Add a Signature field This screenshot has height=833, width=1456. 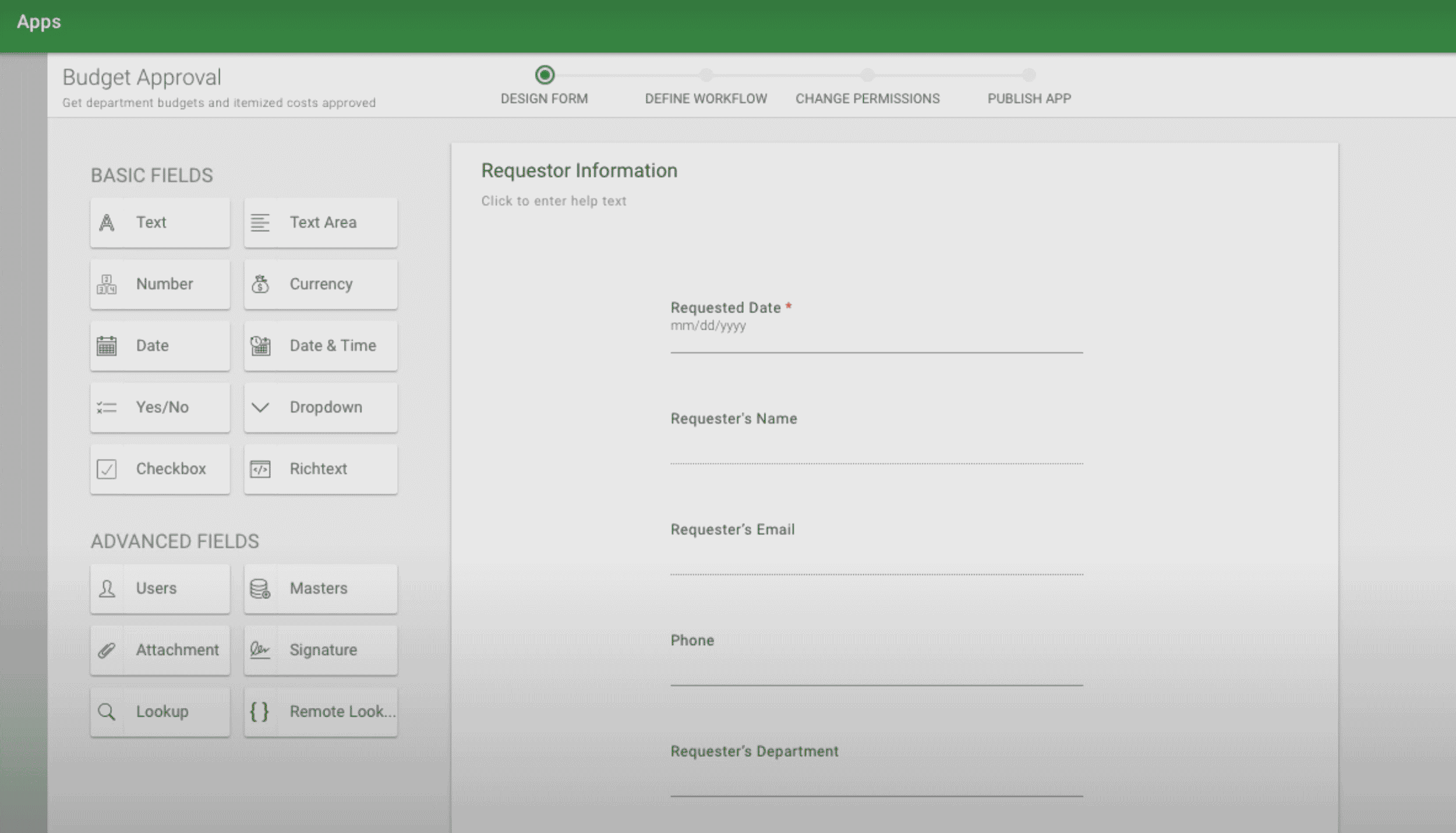(321, 650)
